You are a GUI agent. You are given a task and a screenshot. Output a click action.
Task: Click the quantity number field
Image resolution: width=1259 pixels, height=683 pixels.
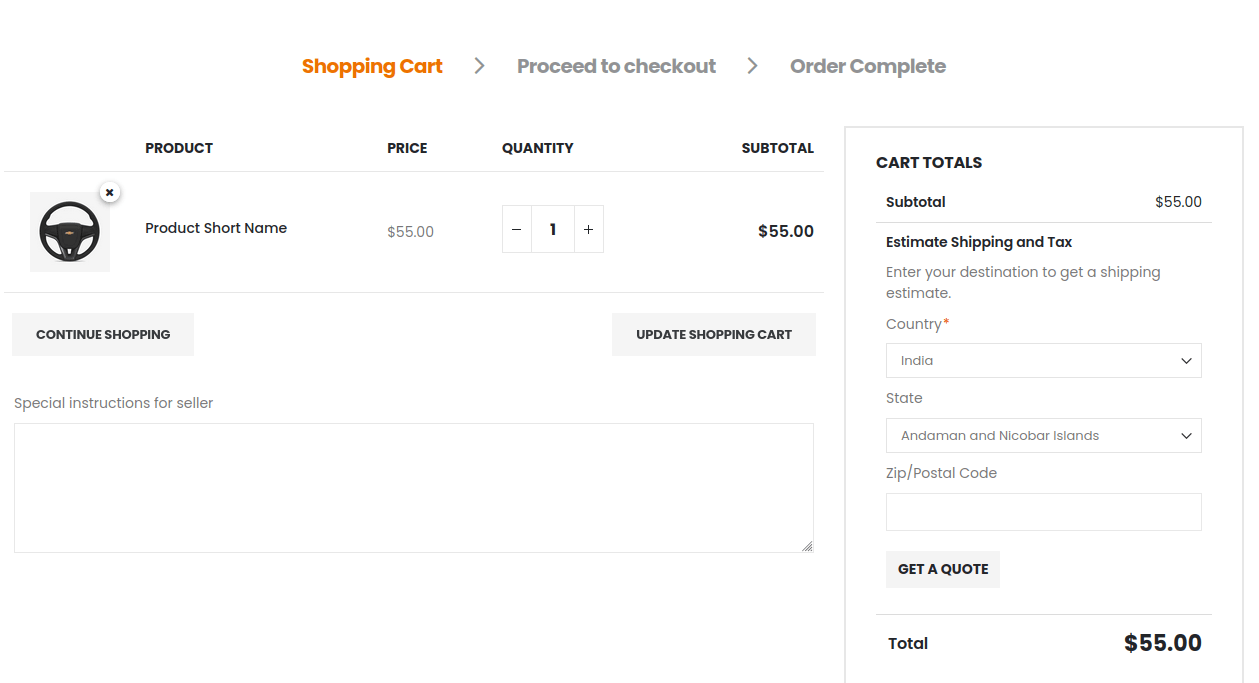coord(552,230)
